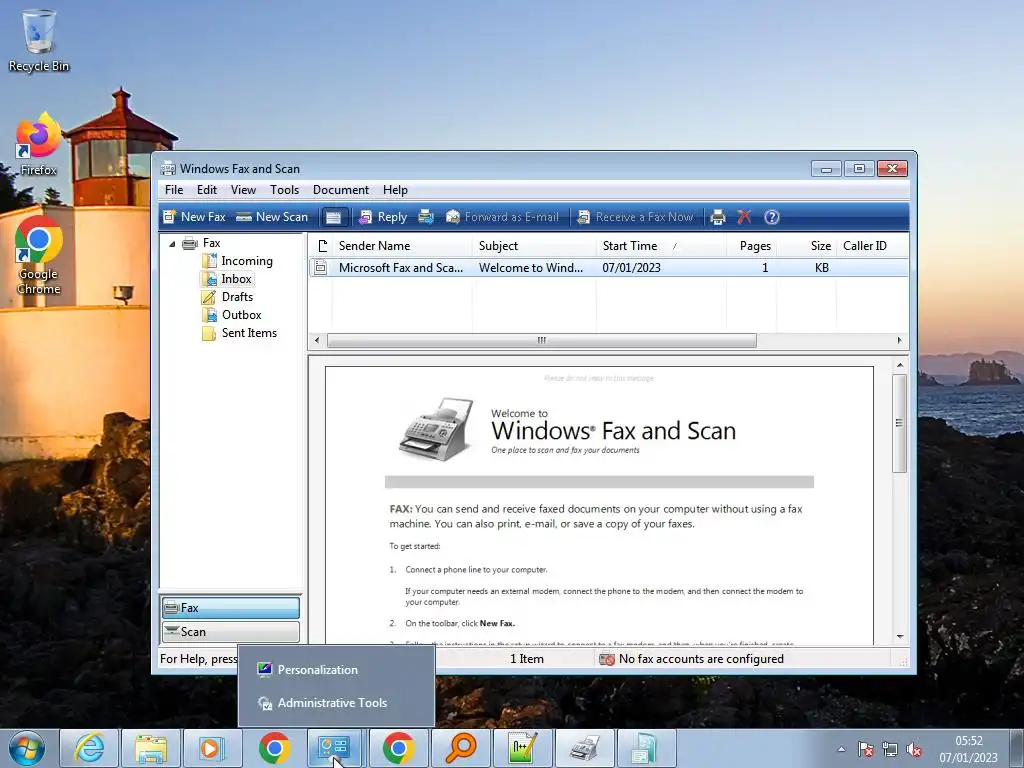Click the Reply toolbar button

(x=383, y=217)
